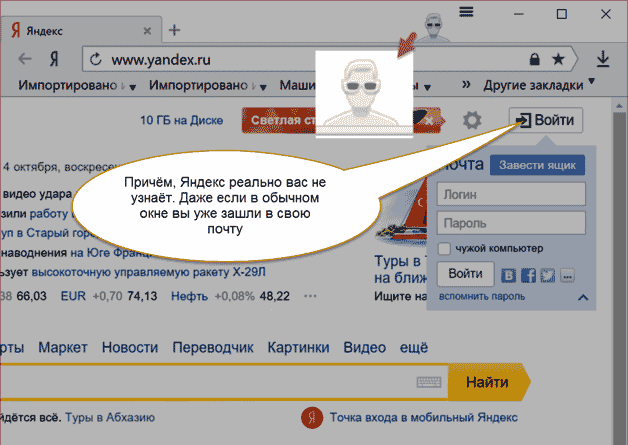Focus the Пароль input field
The height and width of the screenshot is (445, 628).
511,223
